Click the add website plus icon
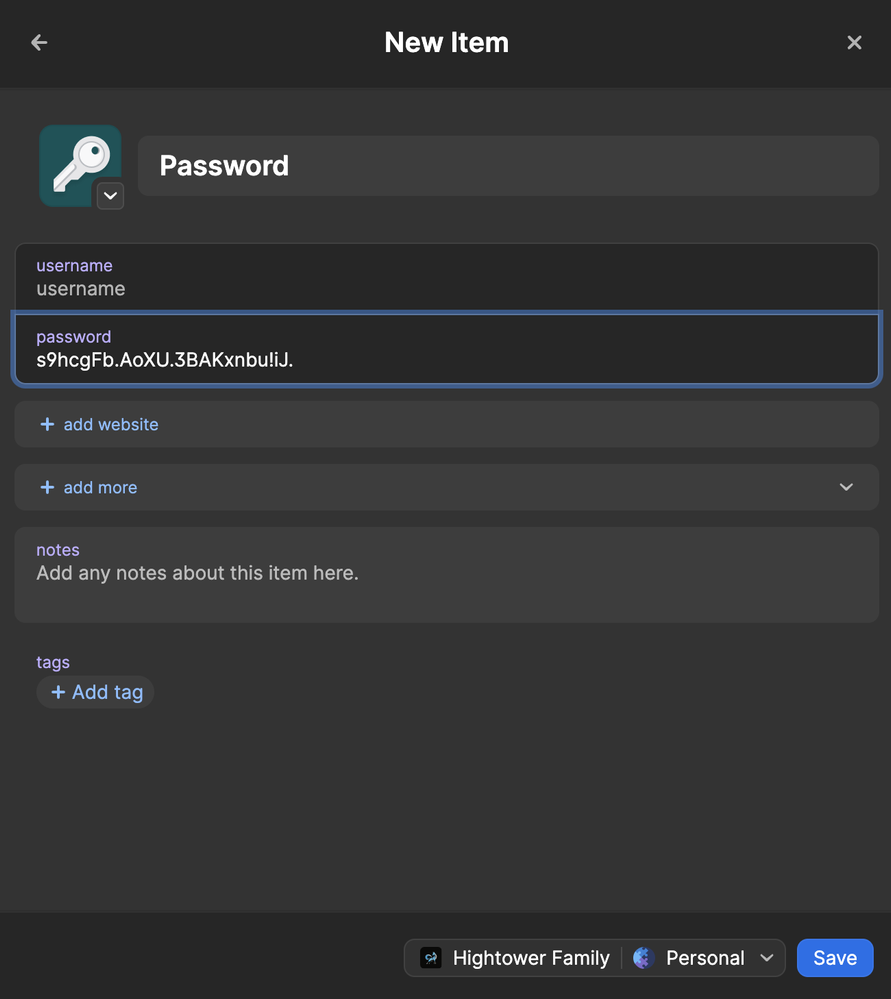The height and width of the screenshot is (999, 891). click(47, 425)
